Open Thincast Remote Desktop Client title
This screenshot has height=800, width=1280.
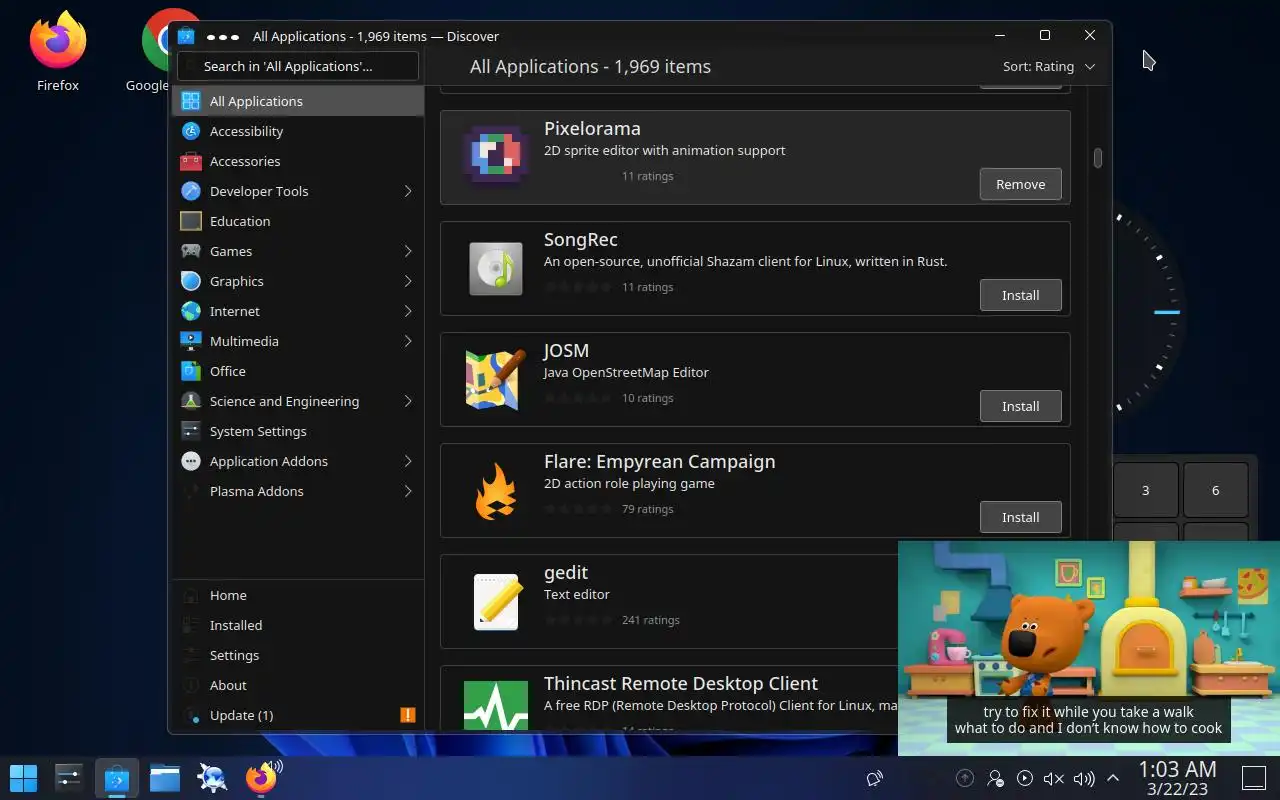click(x=680, y=683)
